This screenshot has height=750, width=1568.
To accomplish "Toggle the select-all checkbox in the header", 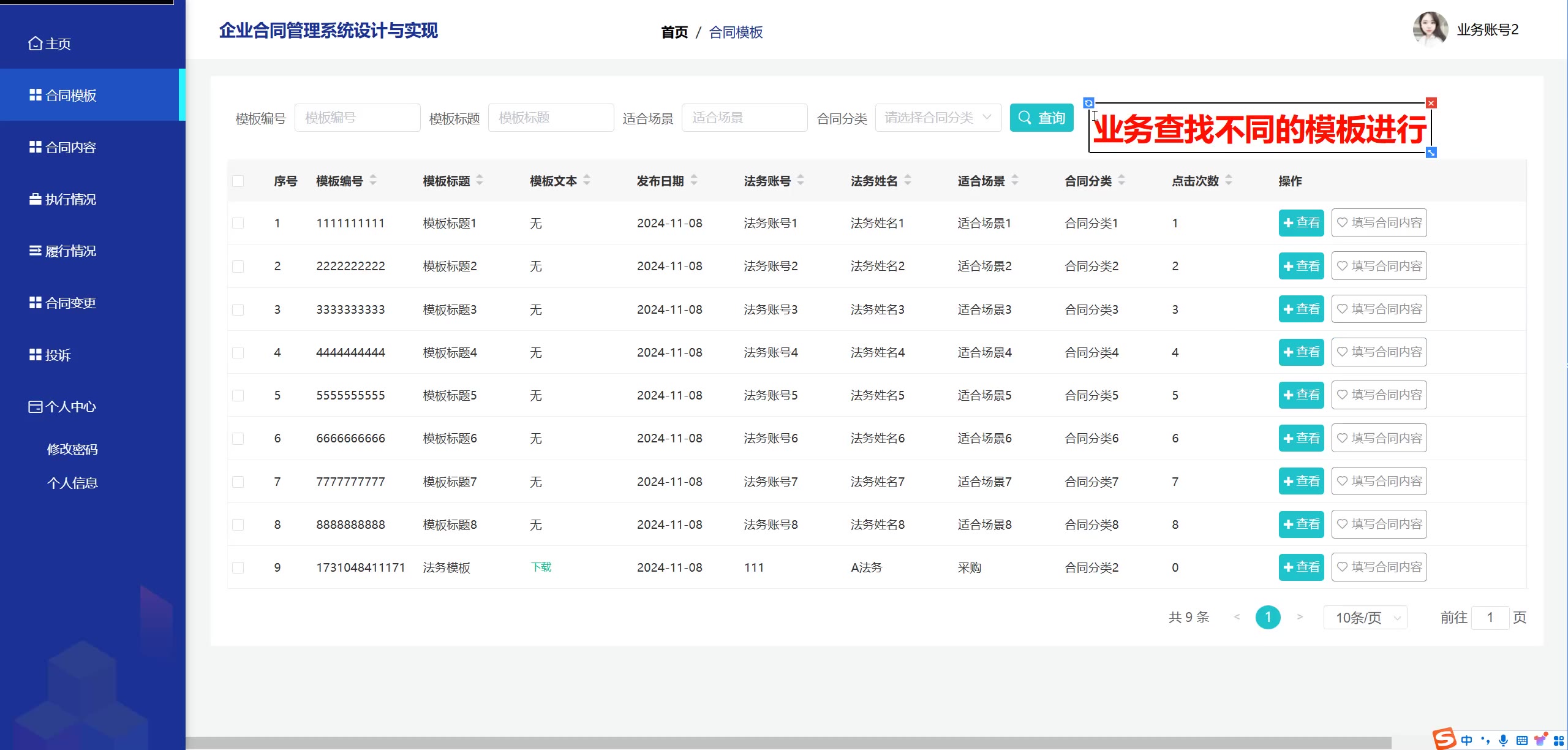I will (238, 181).
